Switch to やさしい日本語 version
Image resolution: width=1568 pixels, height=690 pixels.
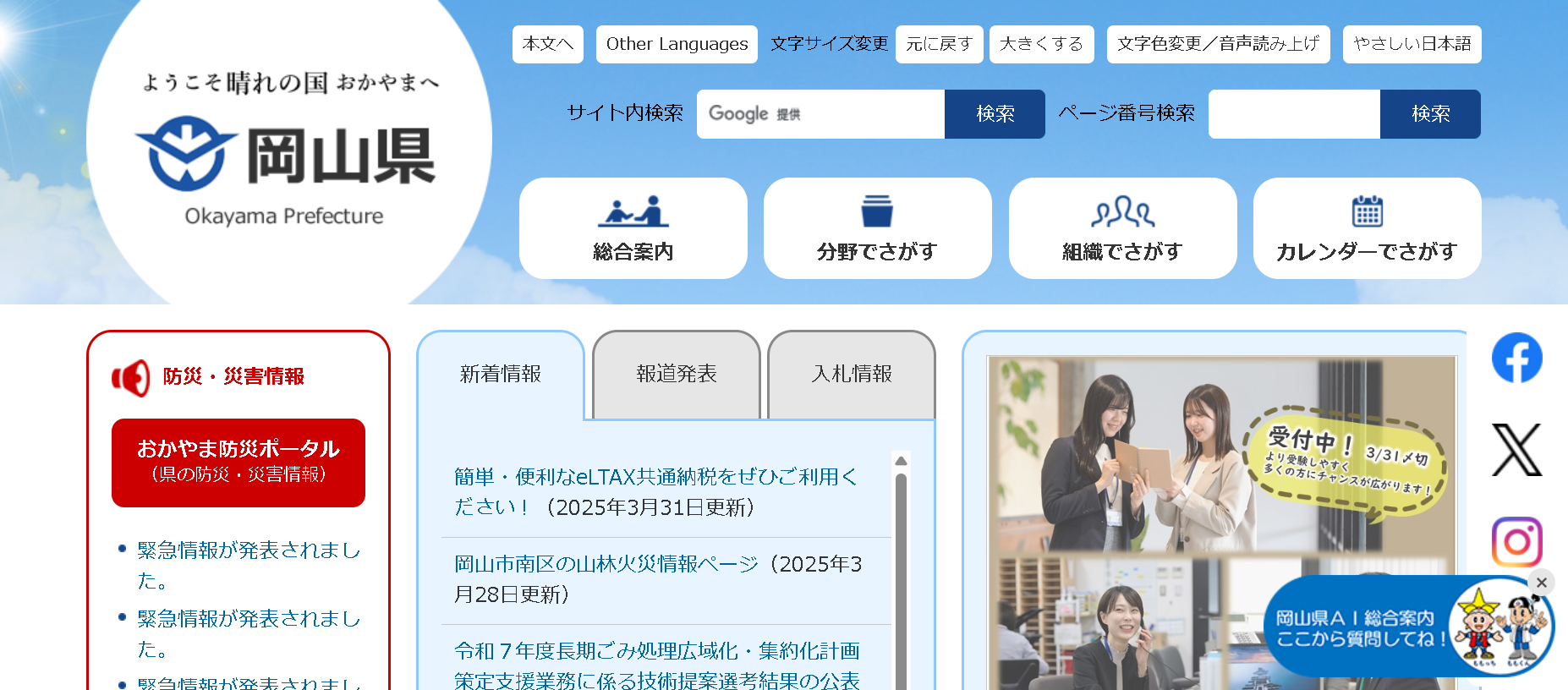click(1412, 44)
